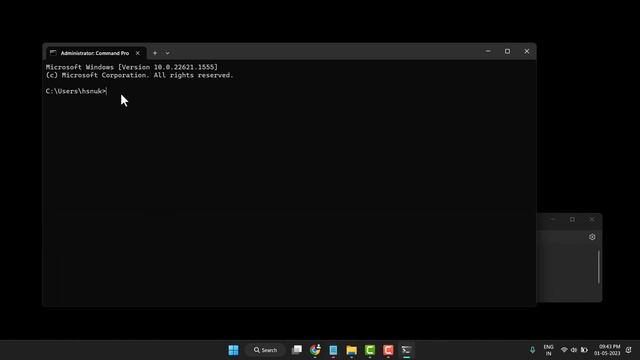Viewport: 640px width, 360px height.
Task: Close the background window
Action: 592,220
